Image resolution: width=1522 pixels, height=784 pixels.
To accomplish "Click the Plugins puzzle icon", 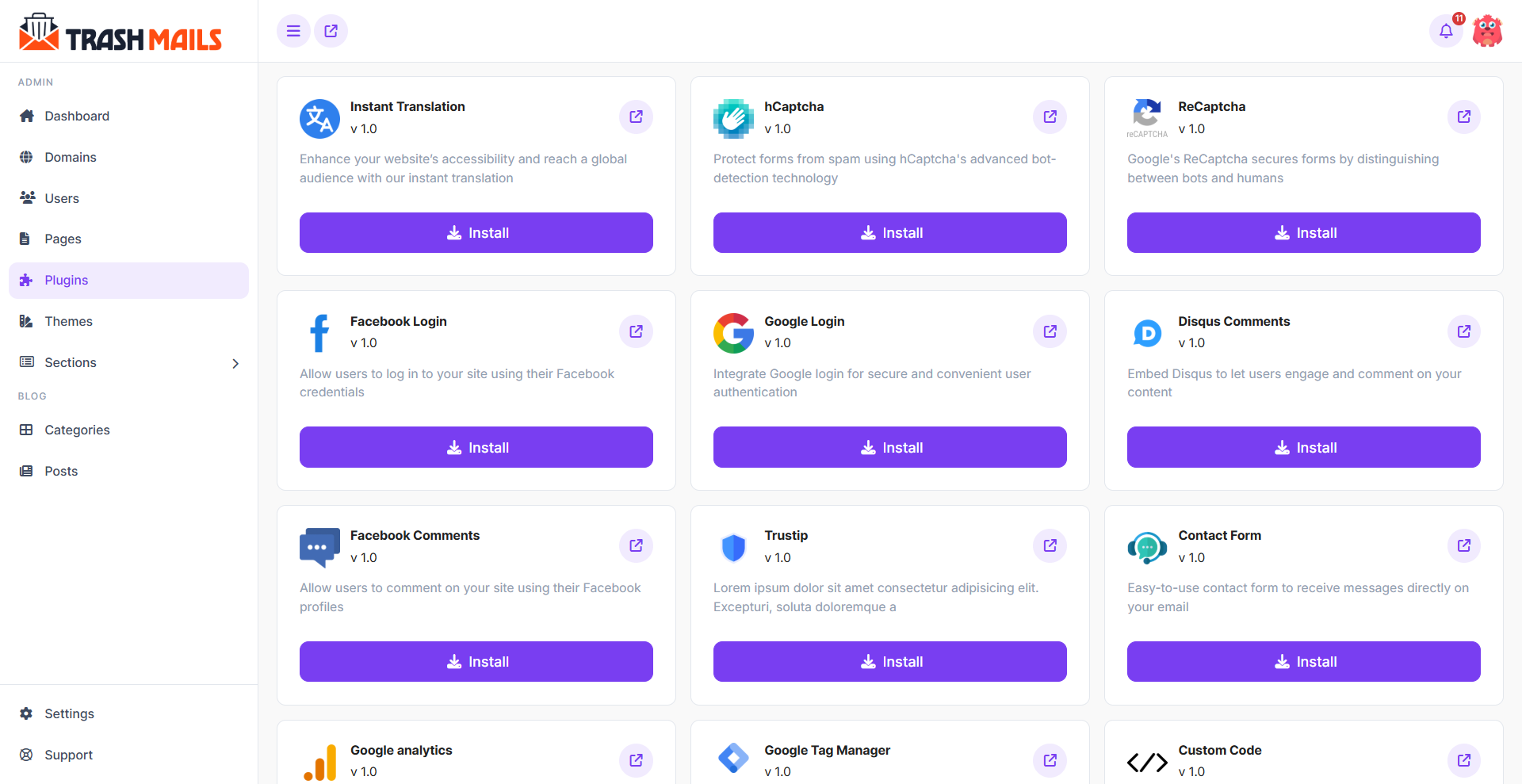I will [x=27, y=280].
